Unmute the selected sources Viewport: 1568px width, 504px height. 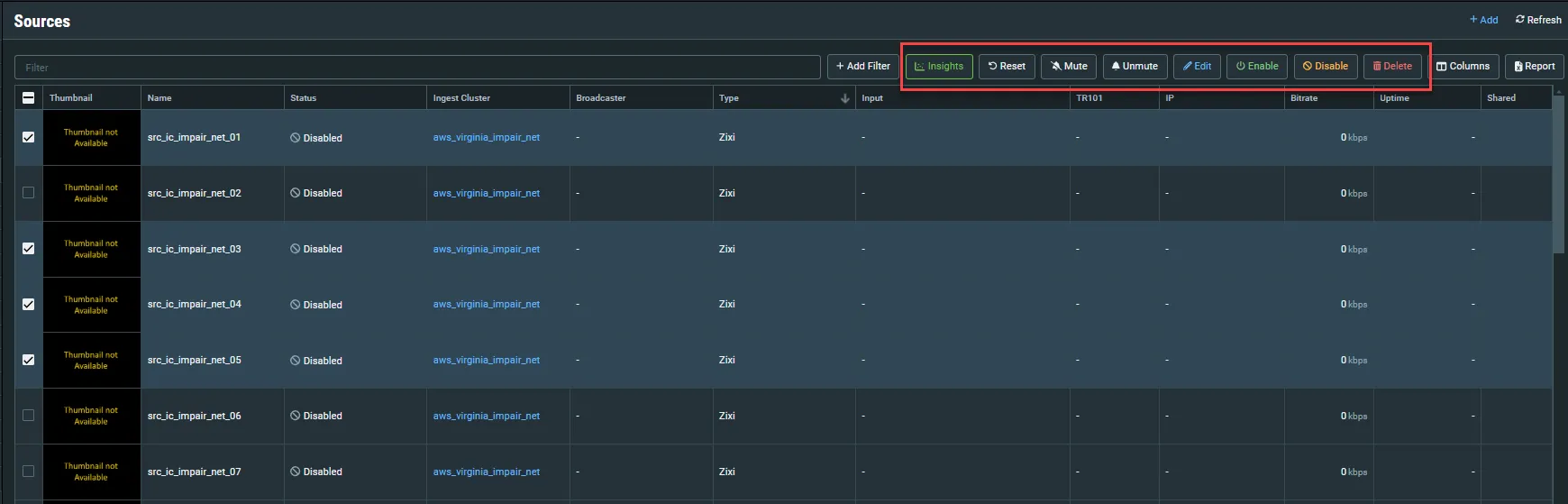pos(1135,66)
